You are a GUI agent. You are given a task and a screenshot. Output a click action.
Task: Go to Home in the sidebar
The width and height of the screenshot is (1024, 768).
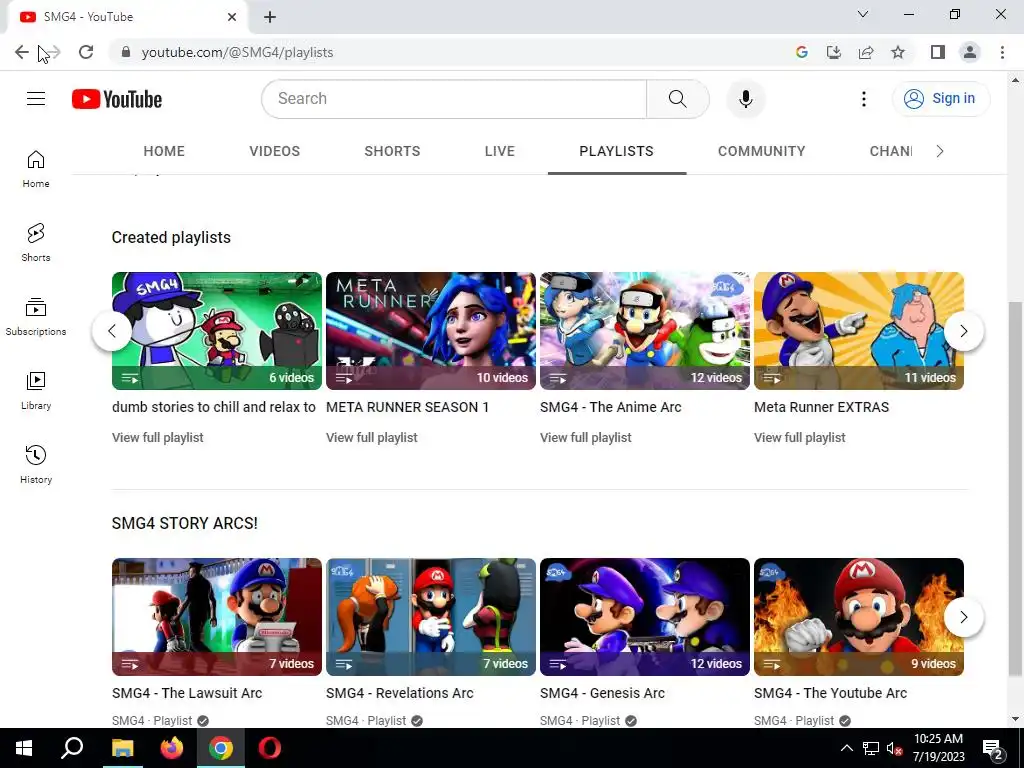(36, 169)
